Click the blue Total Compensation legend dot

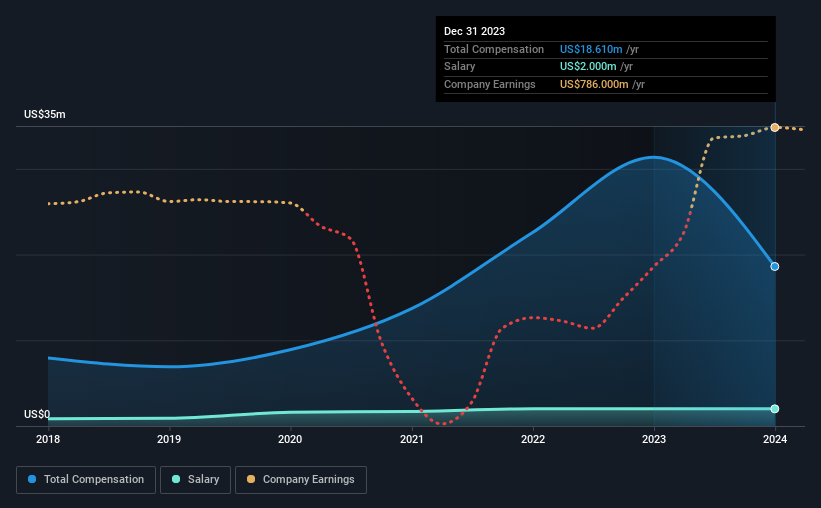(x=32, y=479)
